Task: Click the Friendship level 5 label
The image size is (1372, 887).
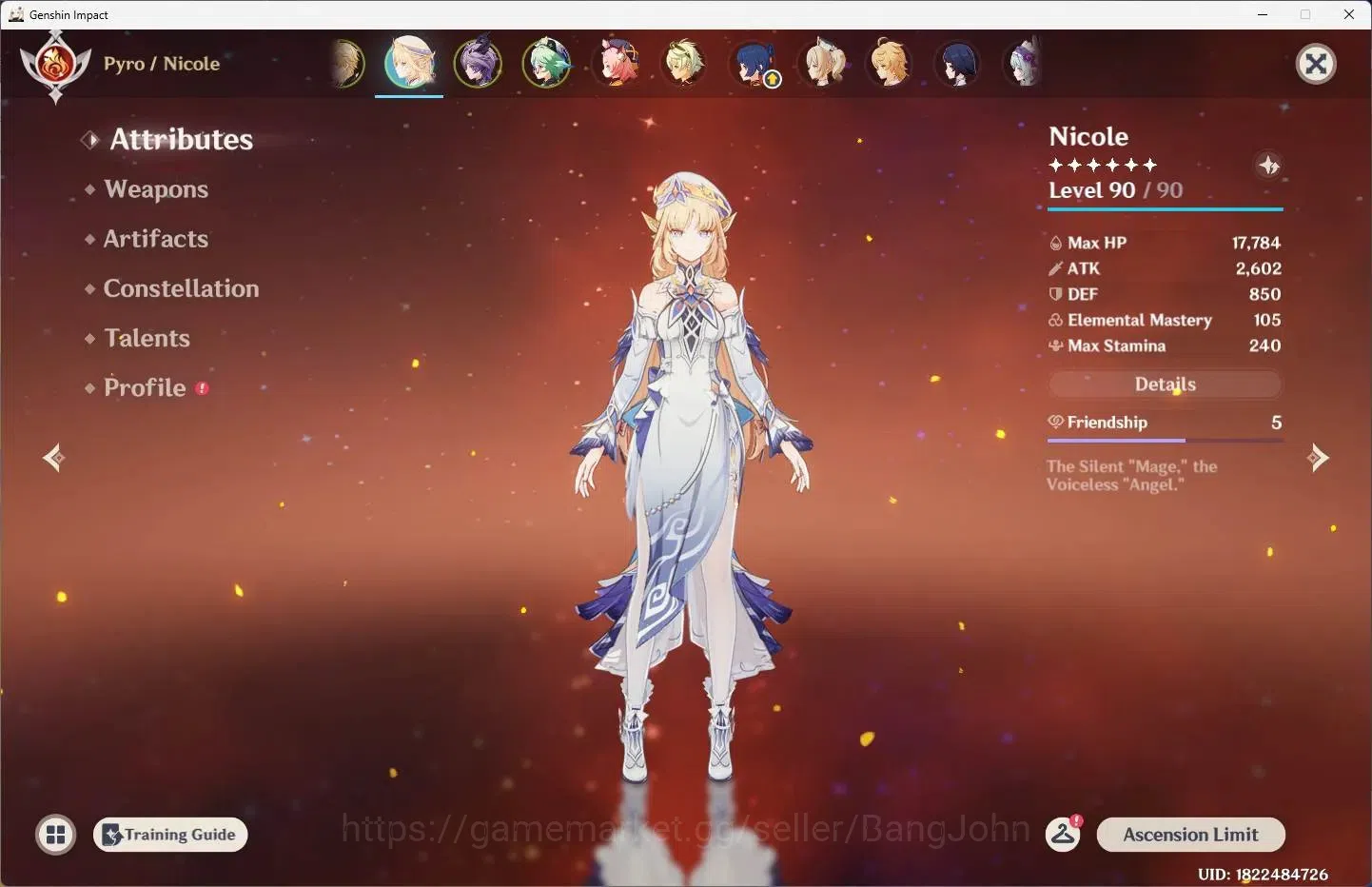Action: (1276, 423)
